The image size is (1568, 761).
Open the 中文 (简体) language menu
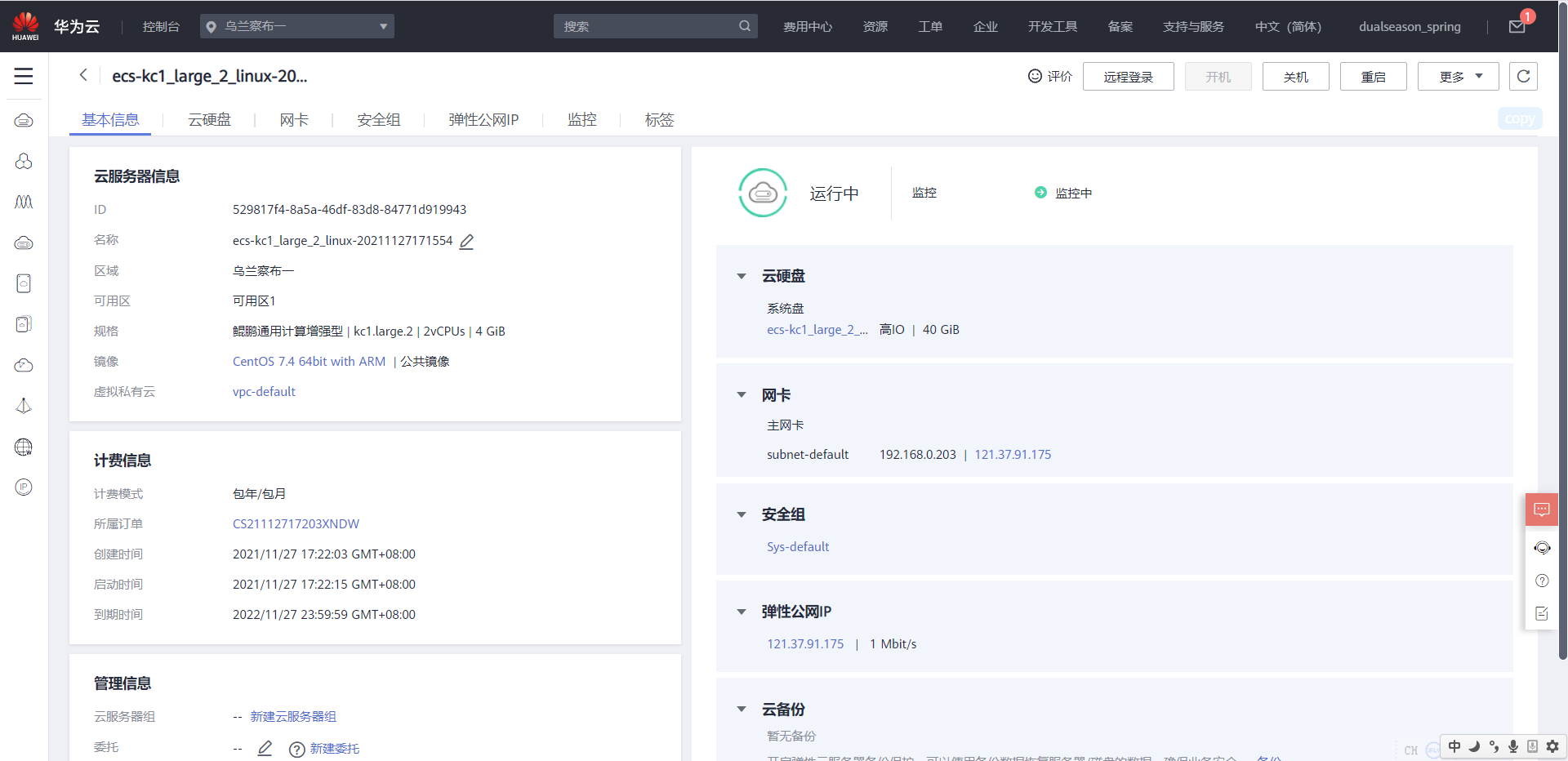coord(1288,26)
